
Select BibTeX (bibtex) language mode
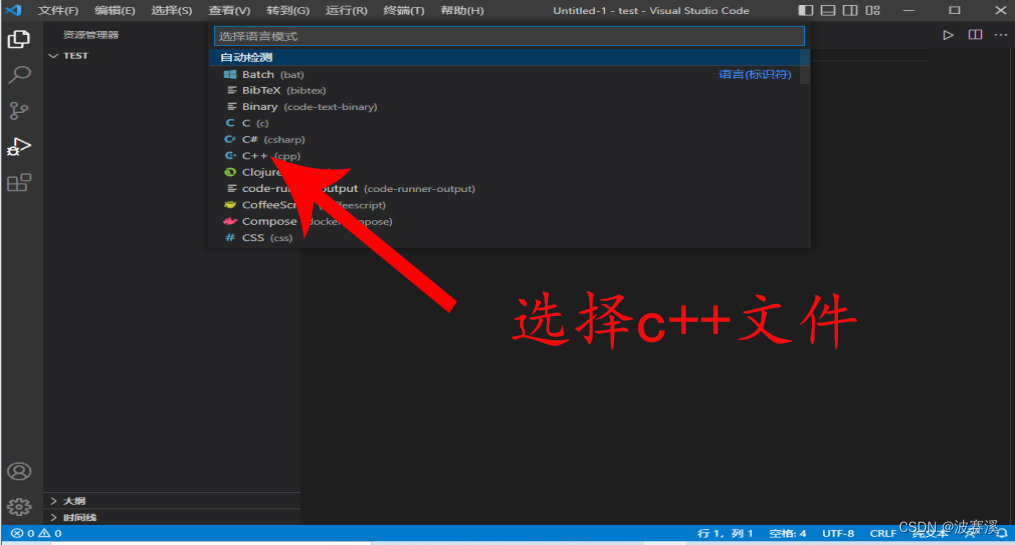509,91
